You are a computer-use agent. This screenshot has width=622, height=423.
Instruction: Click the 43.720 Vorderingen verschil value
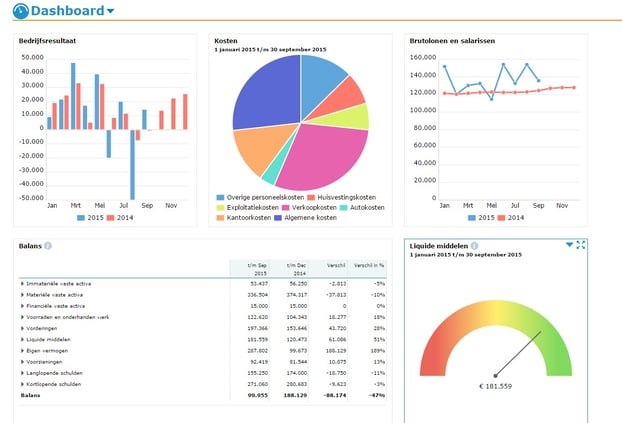point(337,328)
